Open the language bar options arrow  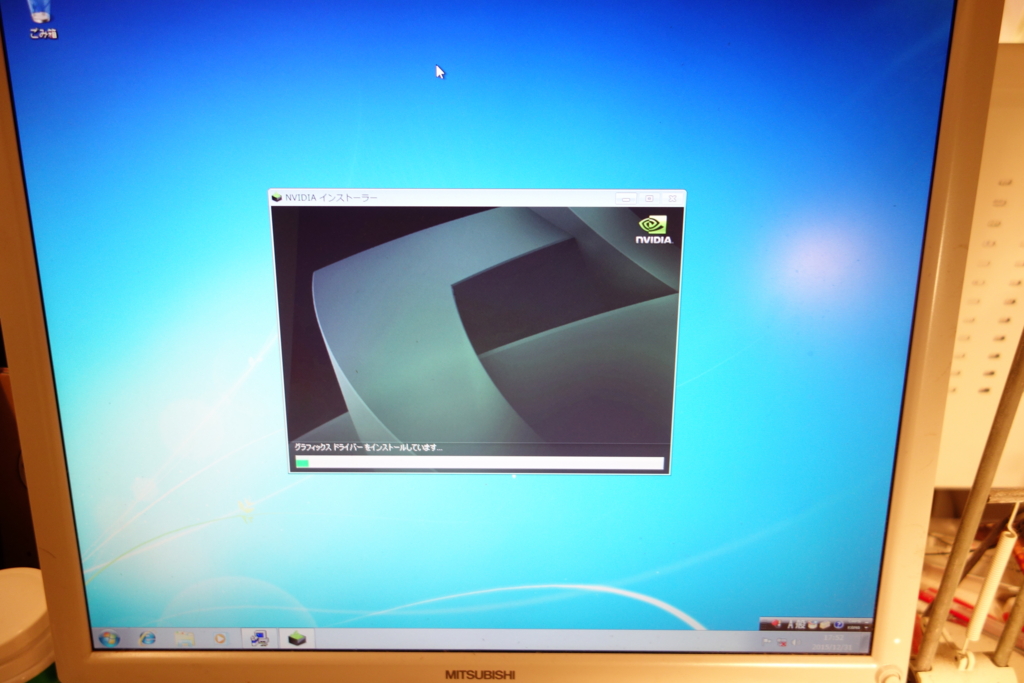pyautogui.click(x=867, y=627)
